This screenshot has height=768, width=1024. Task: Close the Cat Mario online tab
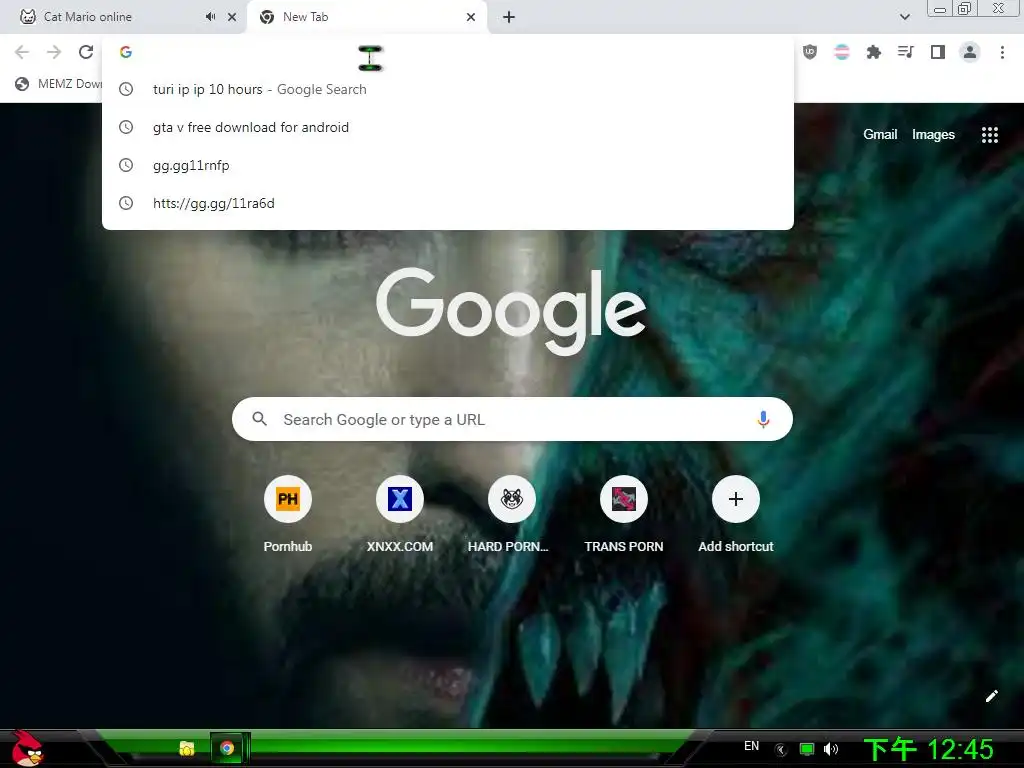tap(232, 17)
